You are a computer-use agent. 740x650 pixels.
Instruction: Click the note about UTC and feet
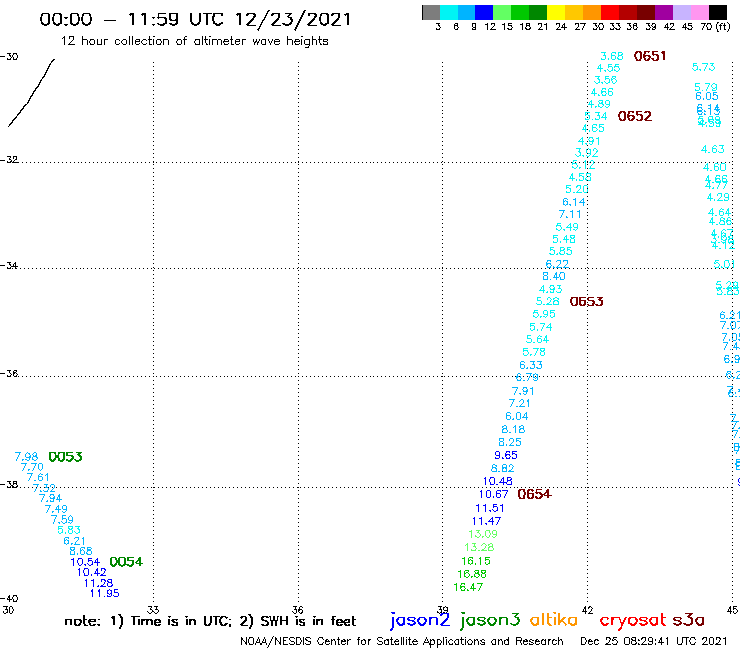tap(210, 621)
